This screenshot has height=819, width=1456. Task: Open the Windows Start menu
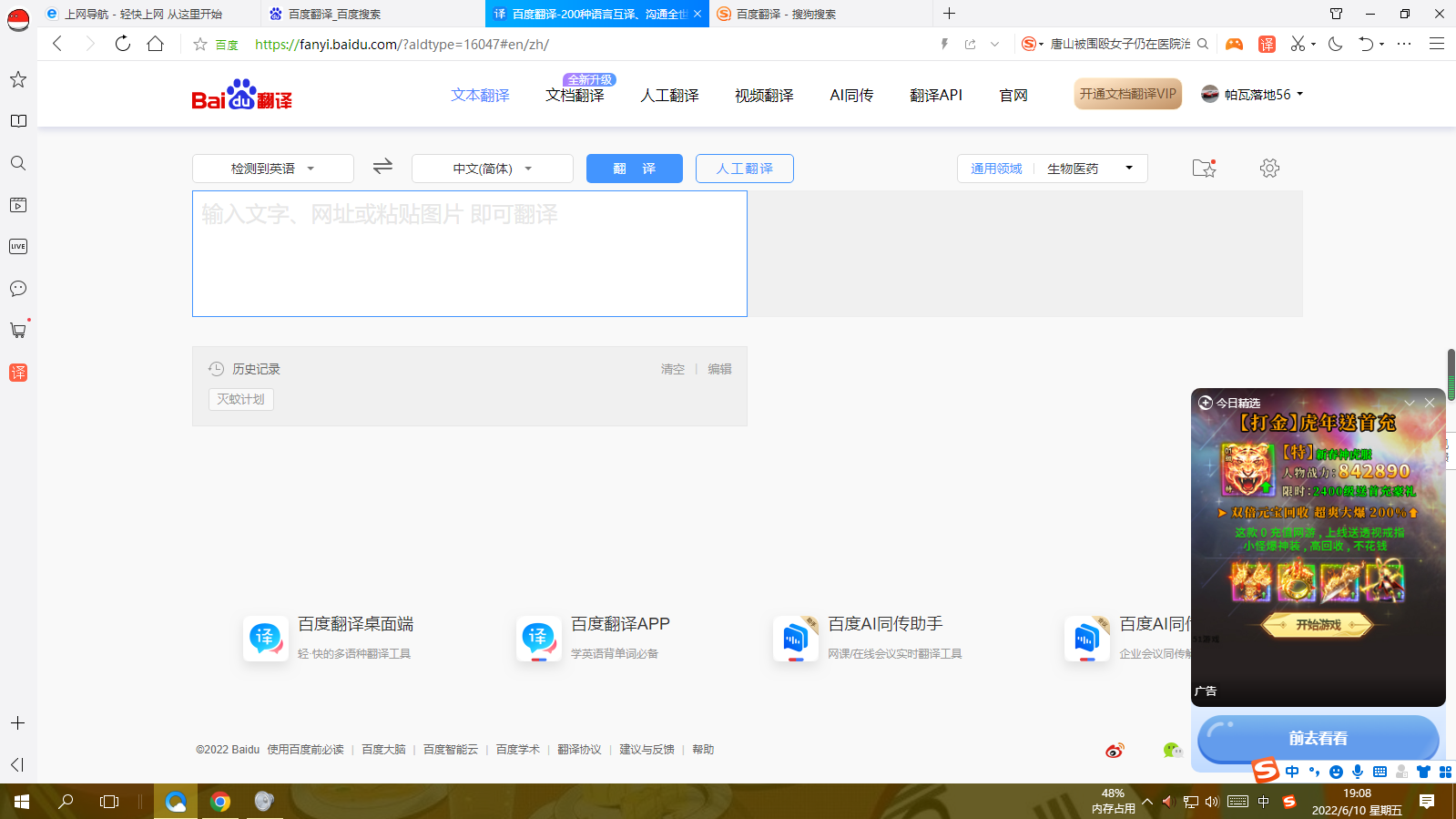[22, 802]
